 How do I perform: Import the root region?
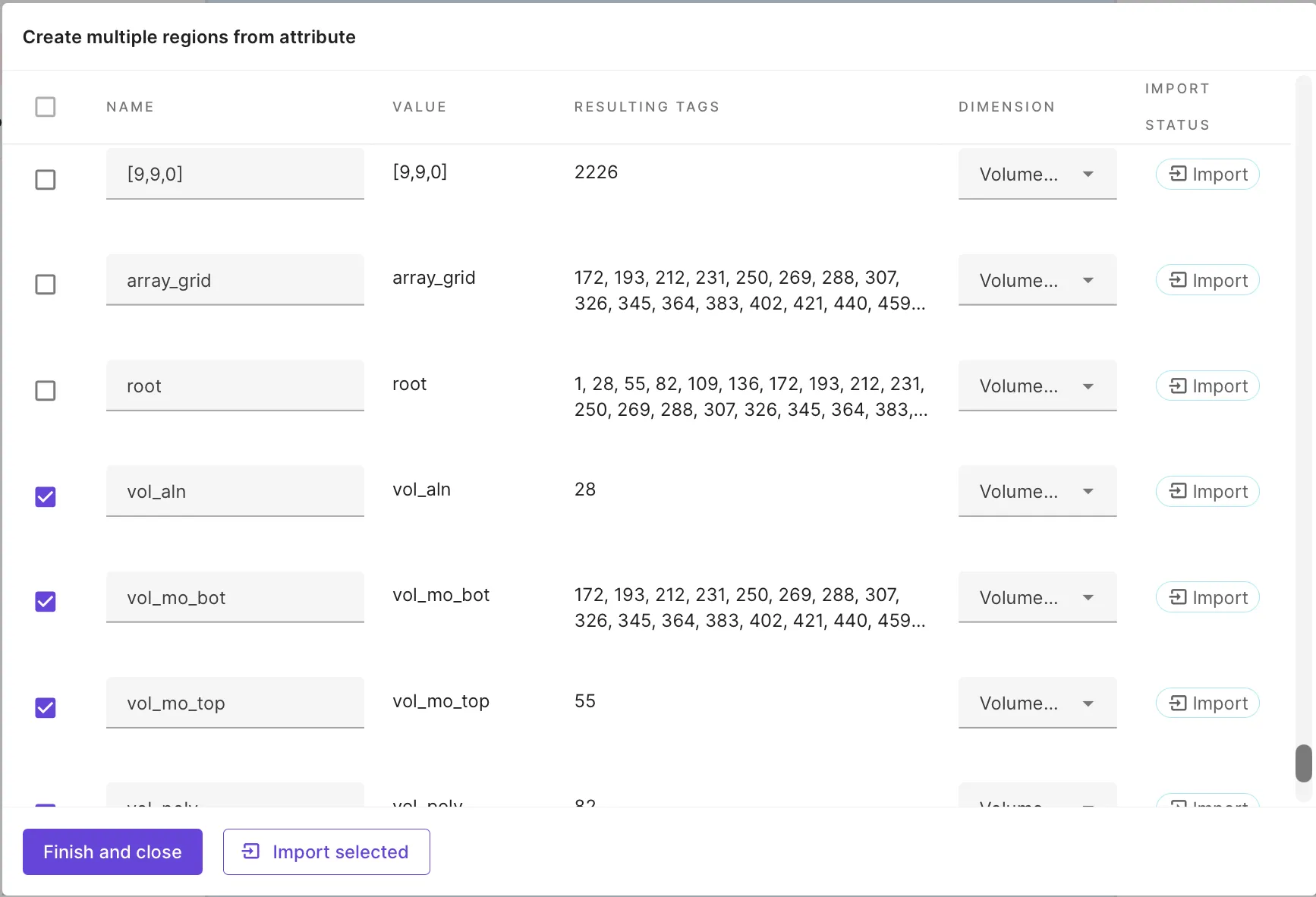pyautogui.click(x=1207, y=386)
